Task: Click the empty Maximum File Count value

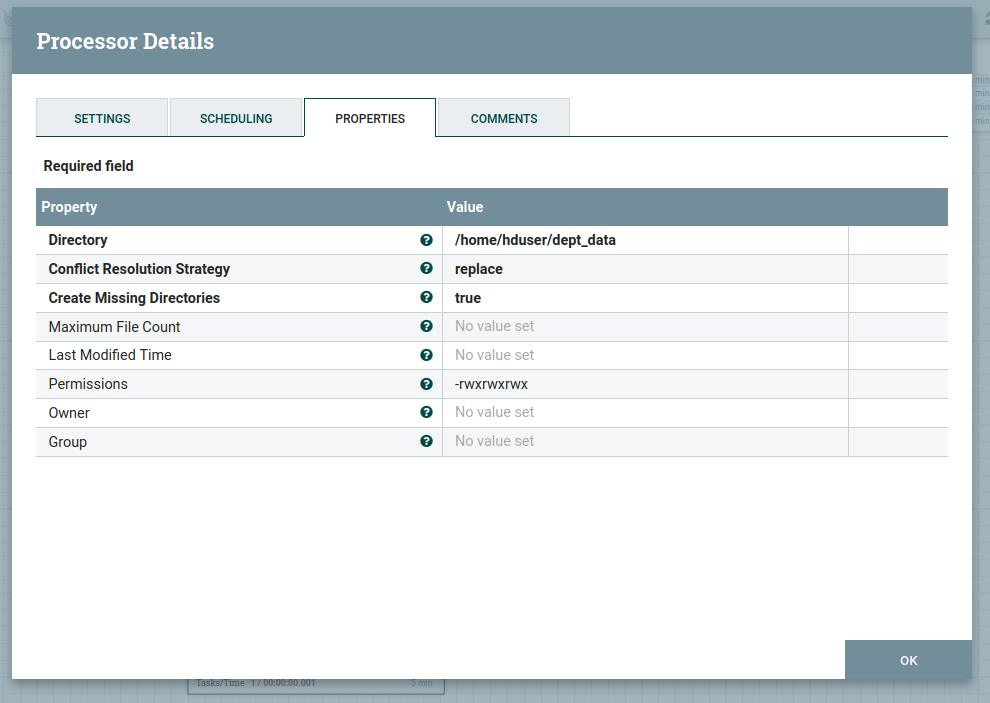Action: (x=495, y=327)
